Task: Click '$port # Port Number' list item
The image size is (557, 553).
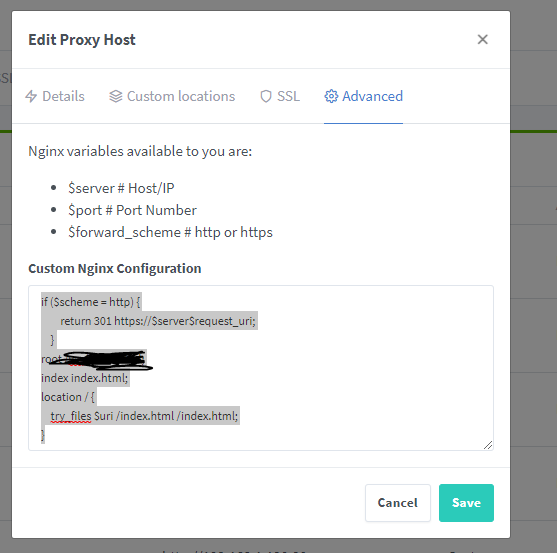Action: [x=132, y=210]
